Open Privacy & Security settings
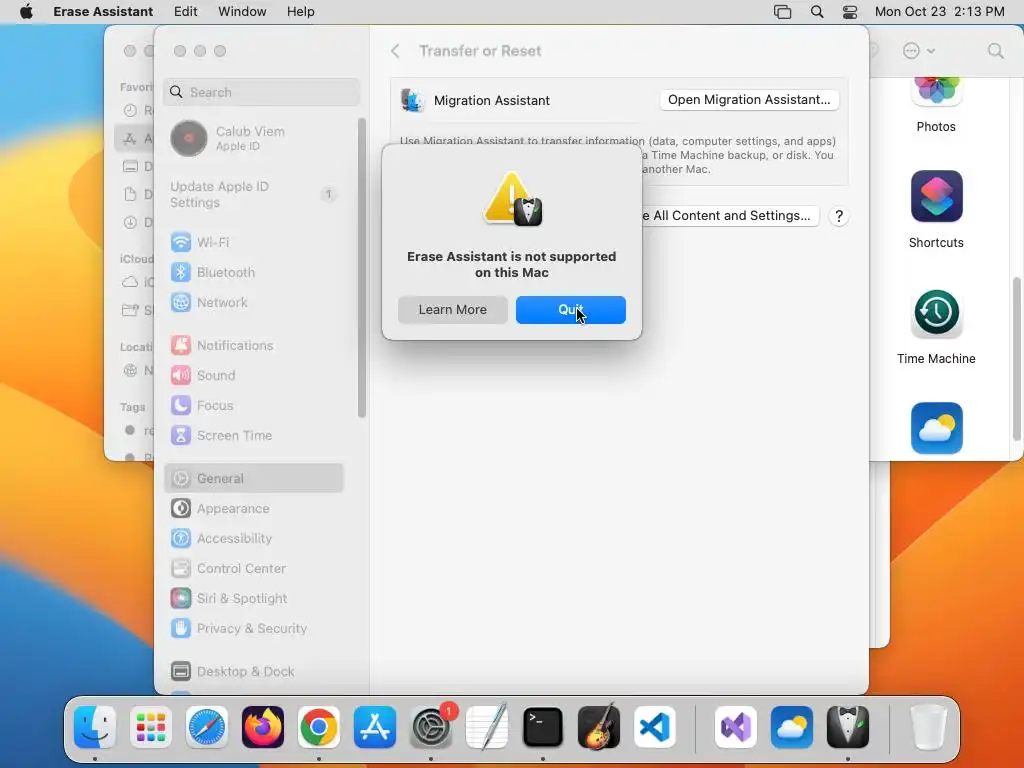Viewport: 1024px width, 768px height. (255, 628)
